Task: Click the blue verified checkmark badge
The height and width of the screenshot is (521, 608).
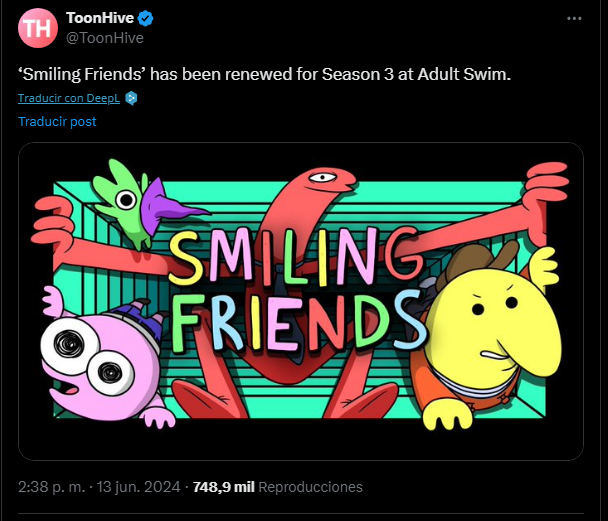Action: click(x=144, y=19)
